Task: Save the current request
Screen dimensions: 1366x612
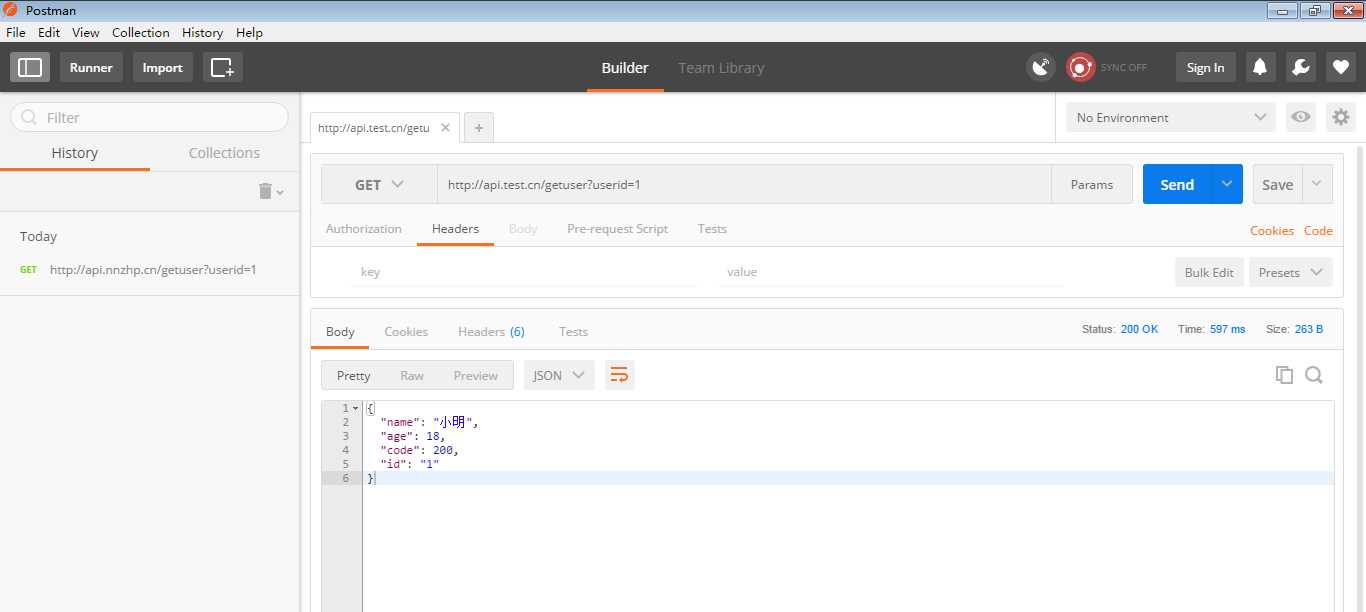Action: point(1277,184)
